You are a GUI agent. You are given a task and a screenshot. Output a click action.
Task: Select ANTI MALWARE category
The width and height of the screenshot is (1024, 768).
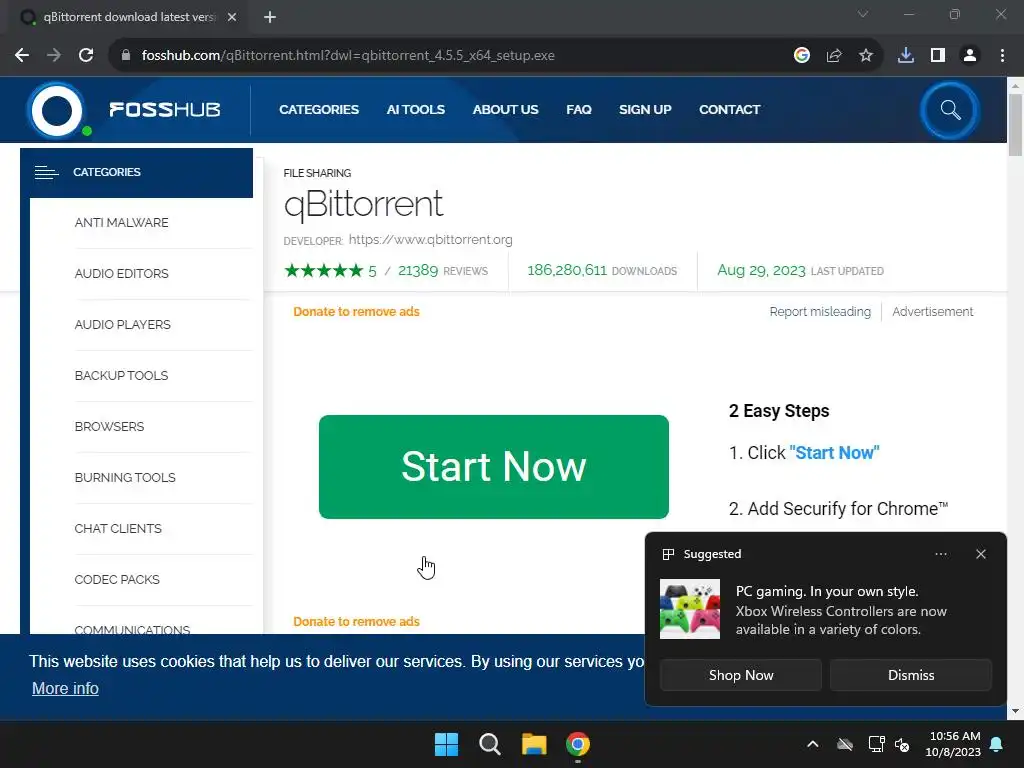pos(121,223)
